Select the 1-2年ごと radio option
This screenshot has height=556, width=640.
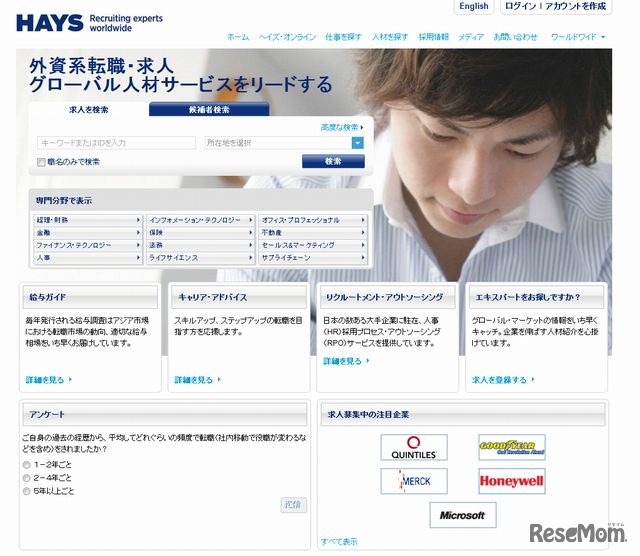27,465
